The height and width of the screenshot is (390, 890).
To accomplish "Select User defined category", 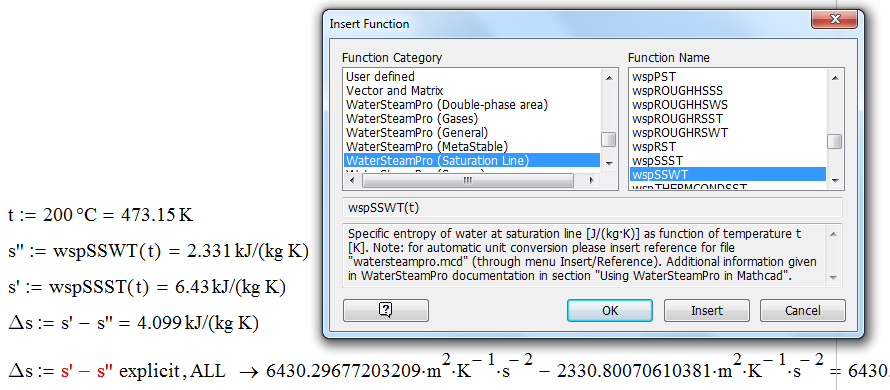I will tap(471, 77).
